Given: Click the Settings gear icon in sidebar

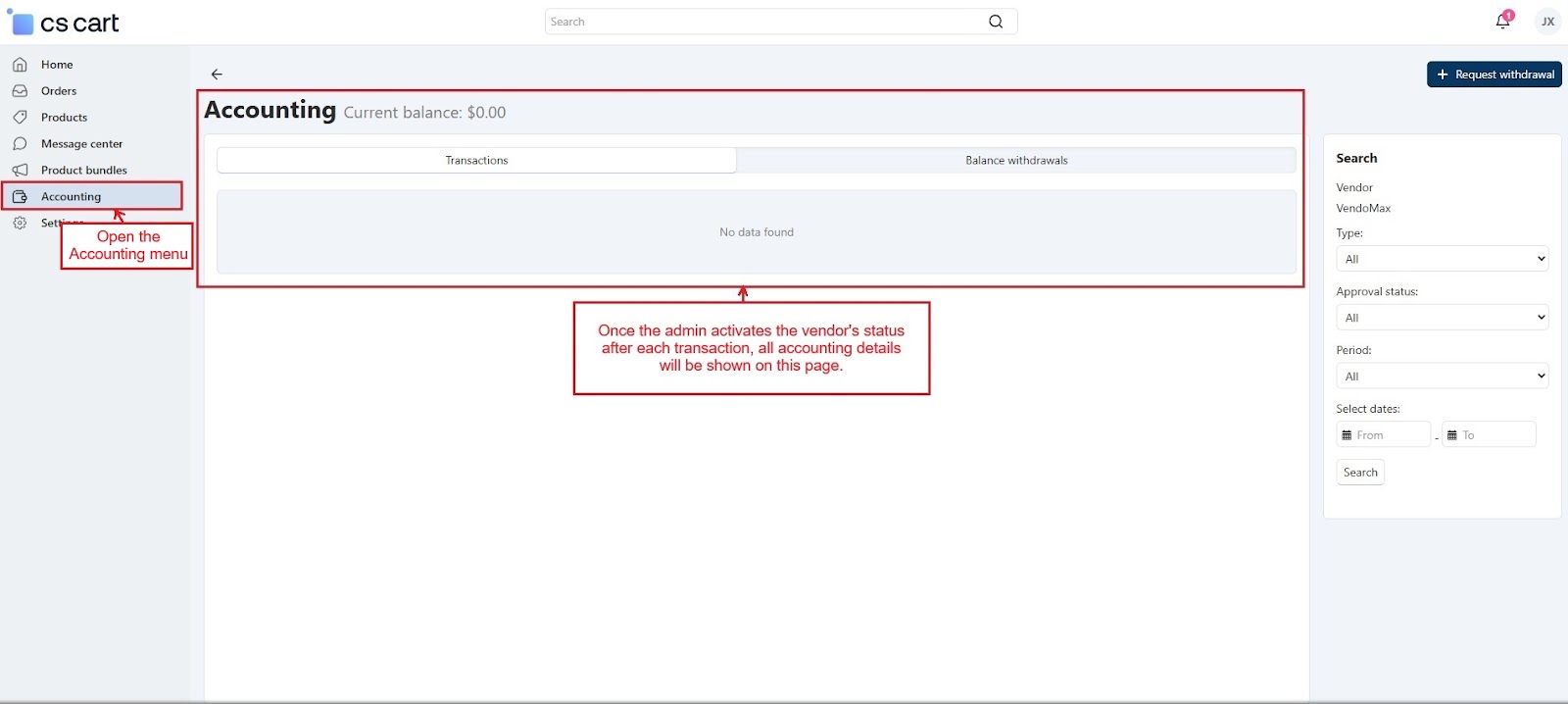Looking at the screenshot, I should pos(20,224).
